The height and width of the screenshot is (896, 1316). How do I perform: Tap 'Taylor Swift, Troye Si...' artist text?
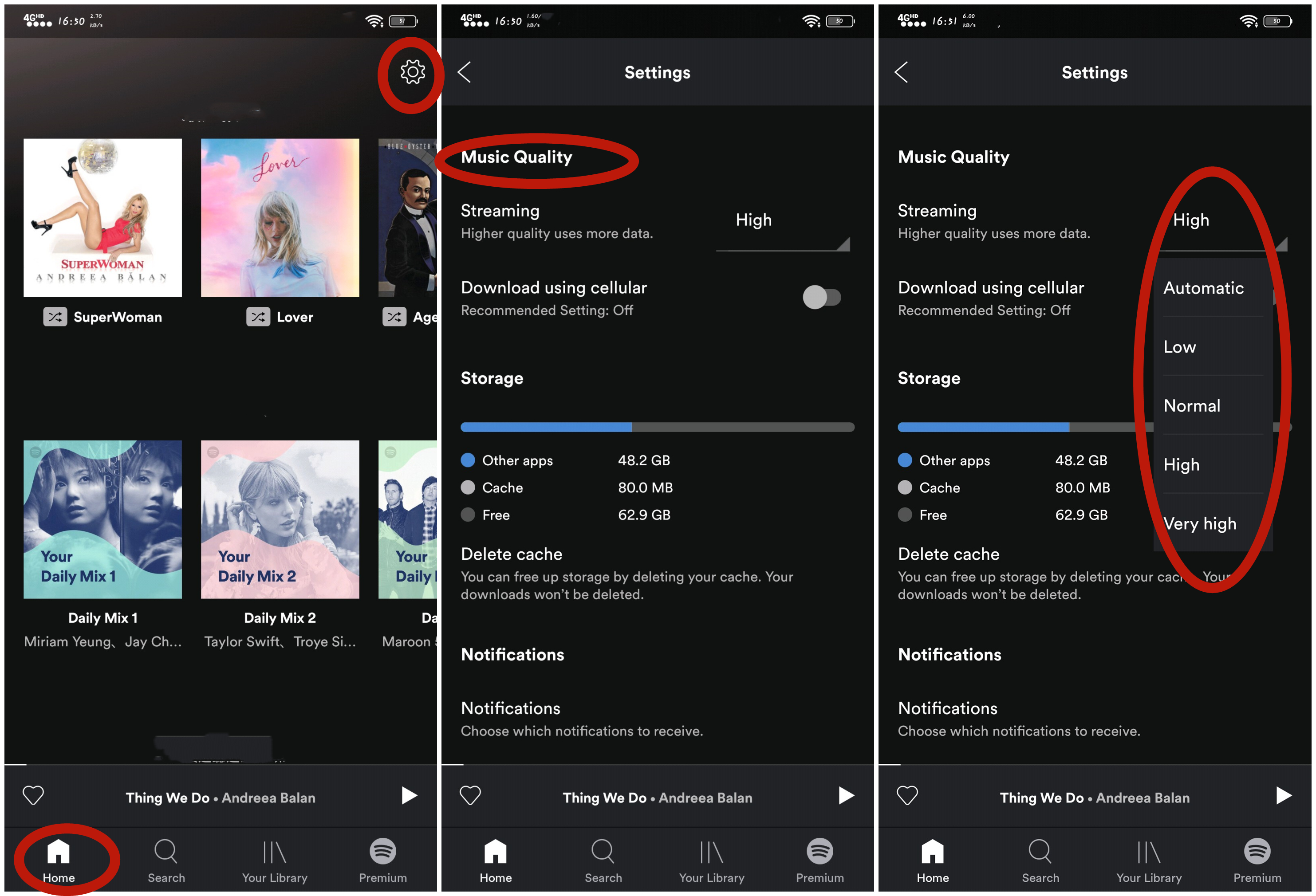click(x=280, y=642)
